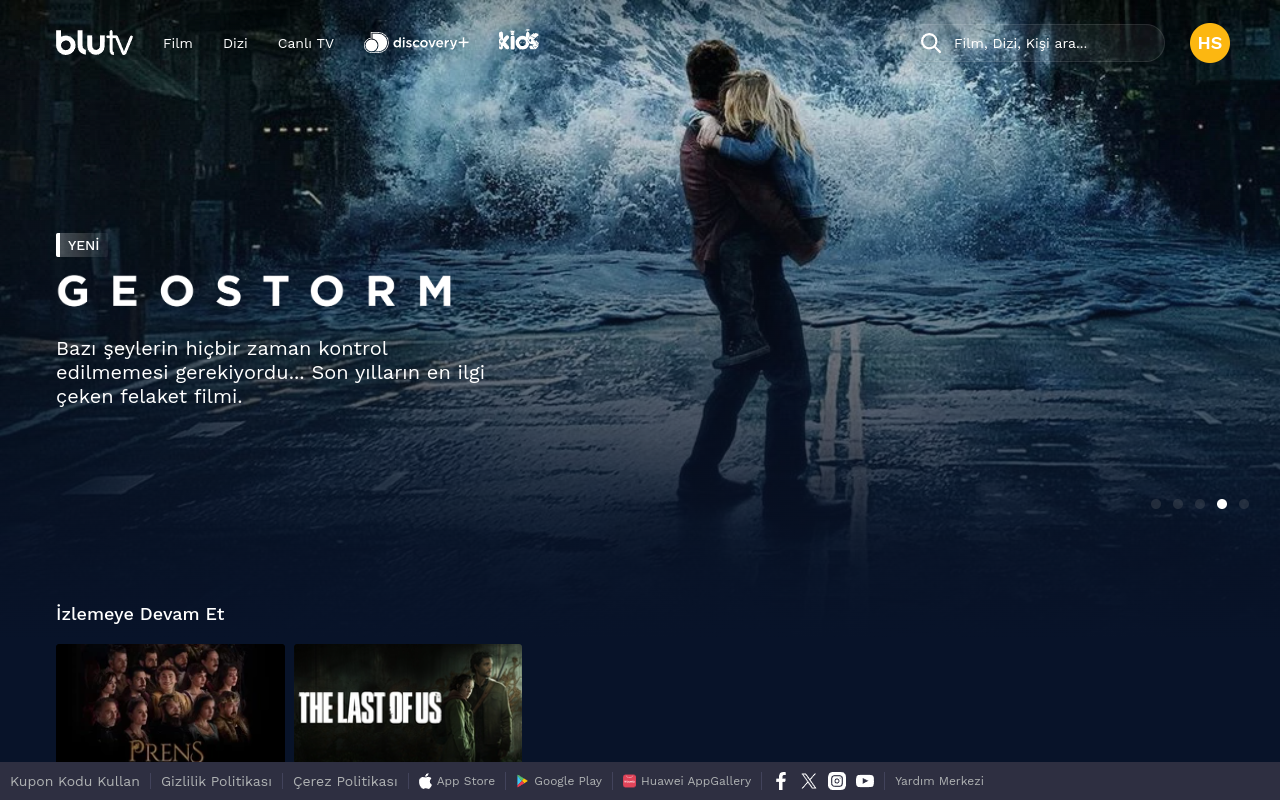Click the YENİ badge

(82, 245)
